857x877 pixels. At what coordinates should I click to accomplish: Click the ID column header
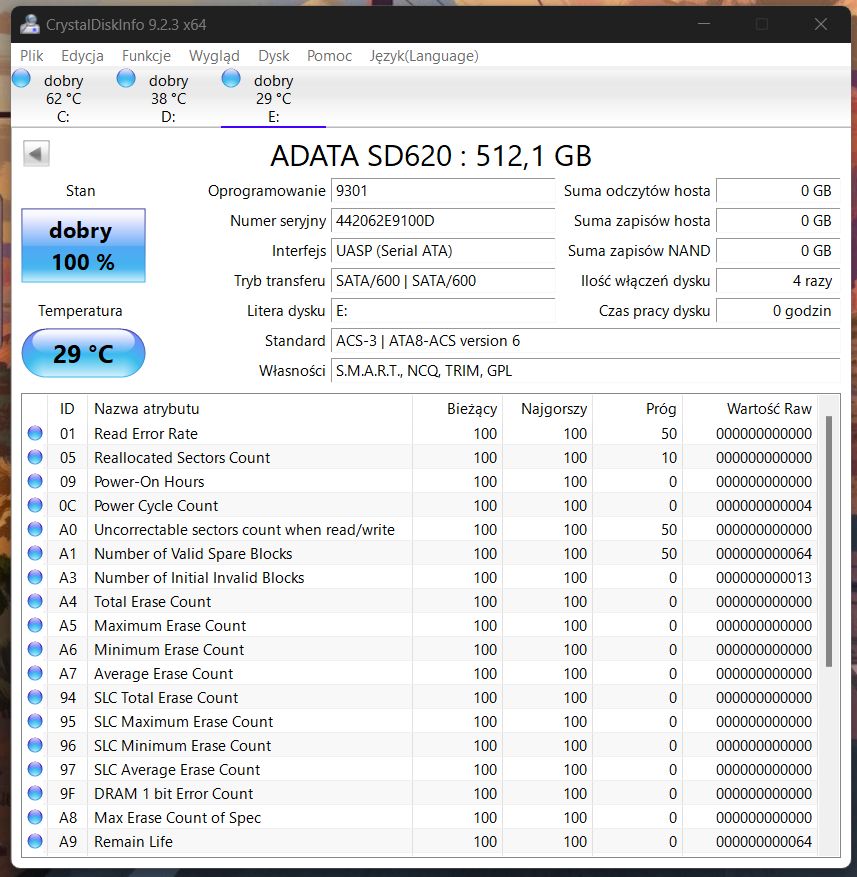click(x=67, y=409)
